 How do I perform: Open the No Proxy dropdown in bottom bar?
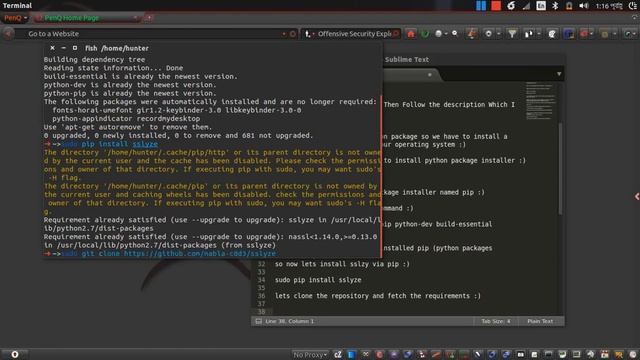click(310, 355)
